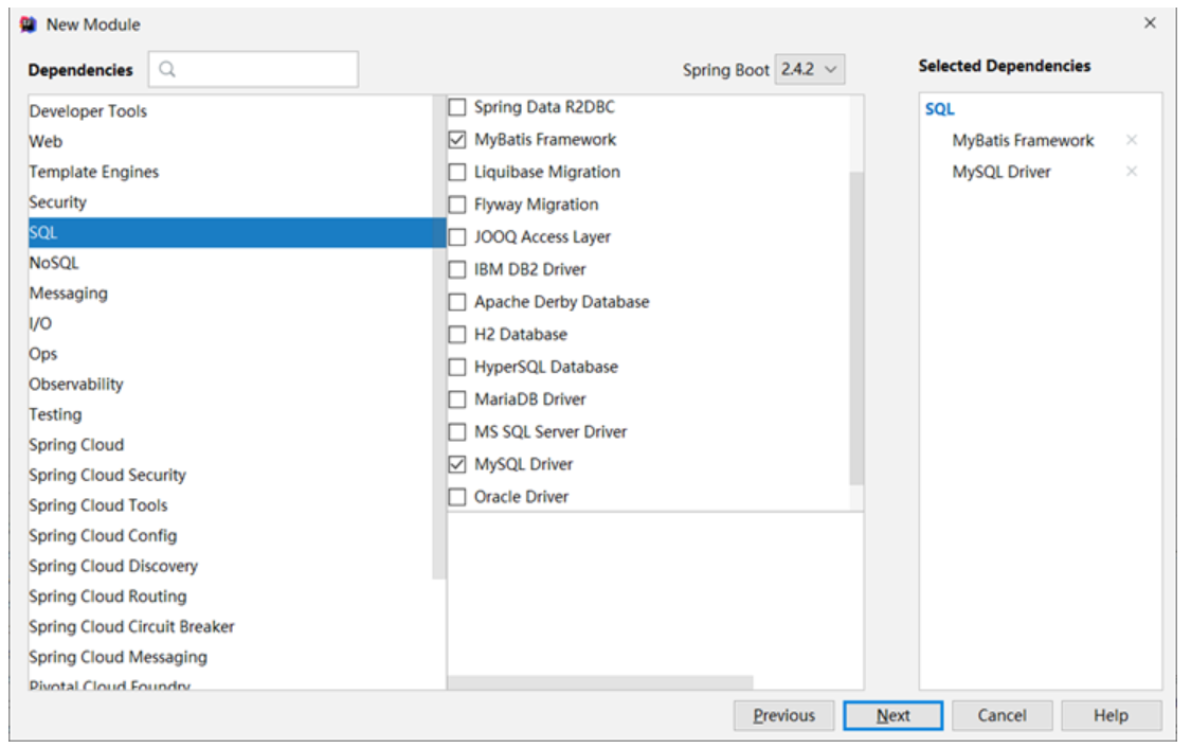Remove MySQL Driver from selected dependencies

click(x=1131, y=172)
